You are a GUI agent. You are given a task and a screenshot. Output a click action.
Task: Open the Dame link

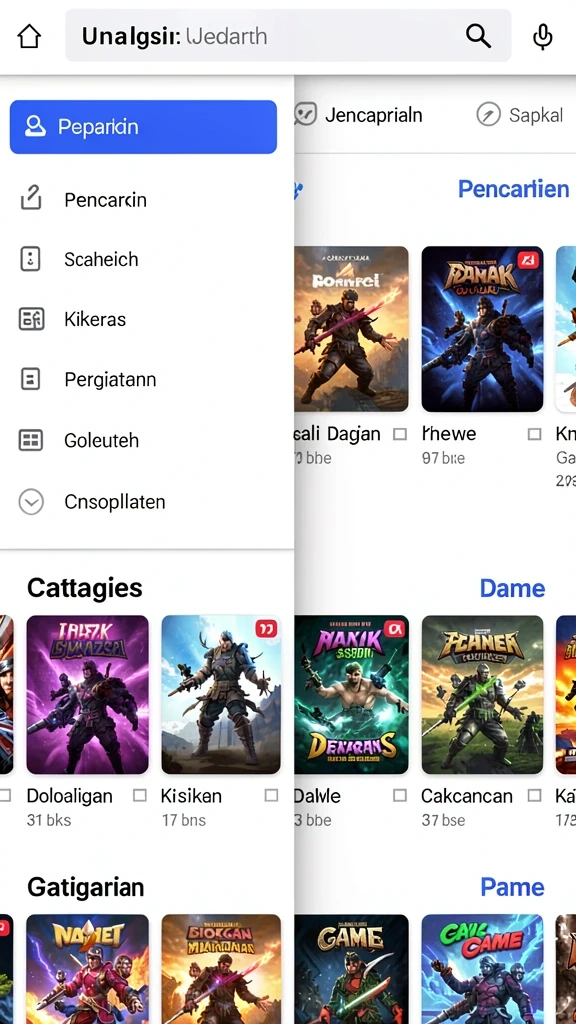tap(512, 588)
